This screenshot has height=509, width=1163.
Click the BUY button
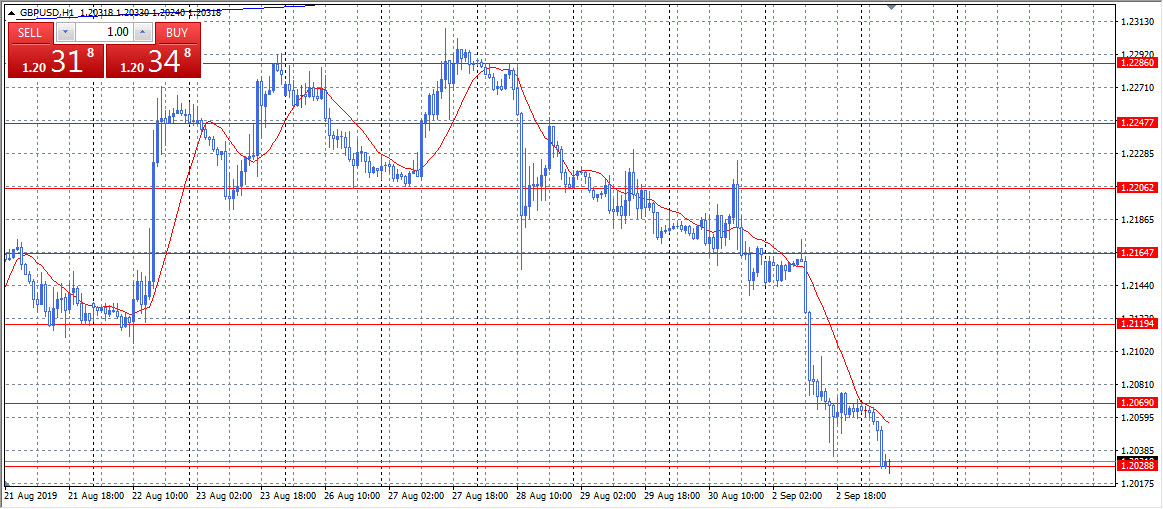tap(177, 33)
